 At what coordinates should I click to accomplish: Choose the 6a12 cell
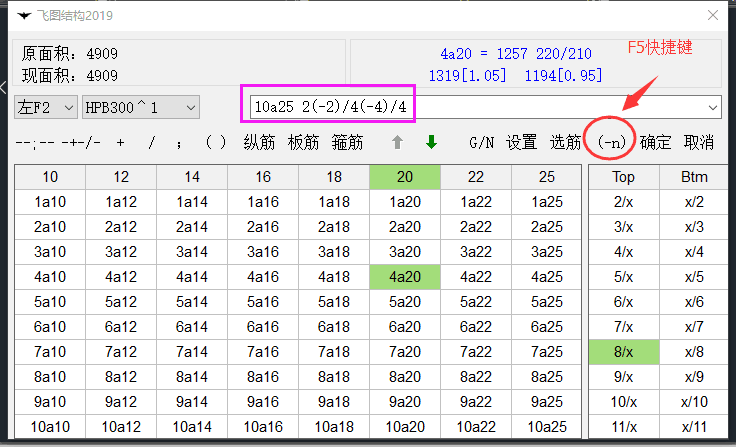click(x=121, y=327)
